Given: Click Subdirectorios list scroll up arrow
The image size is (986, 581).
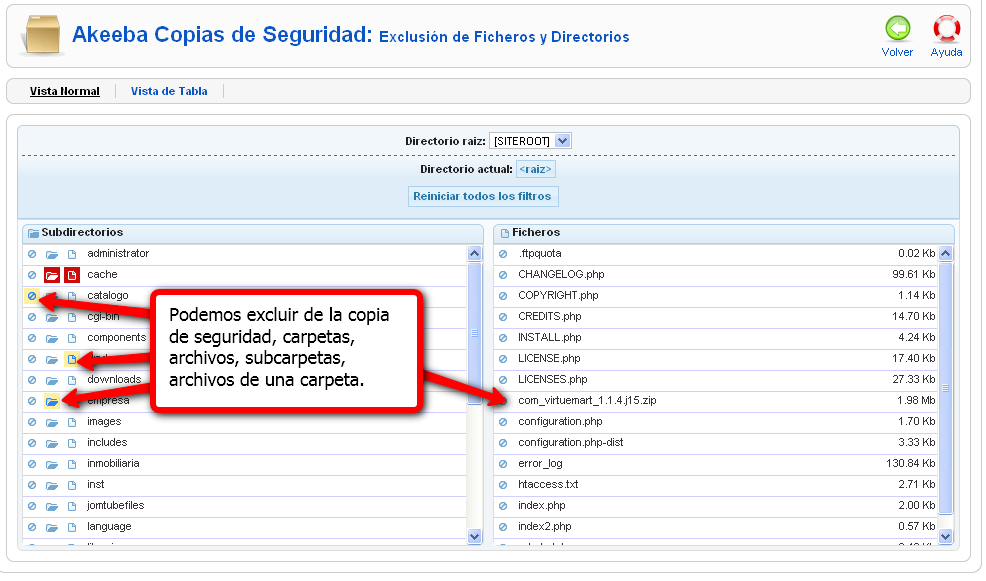Looking at the screenshot, I should point(476,255).
